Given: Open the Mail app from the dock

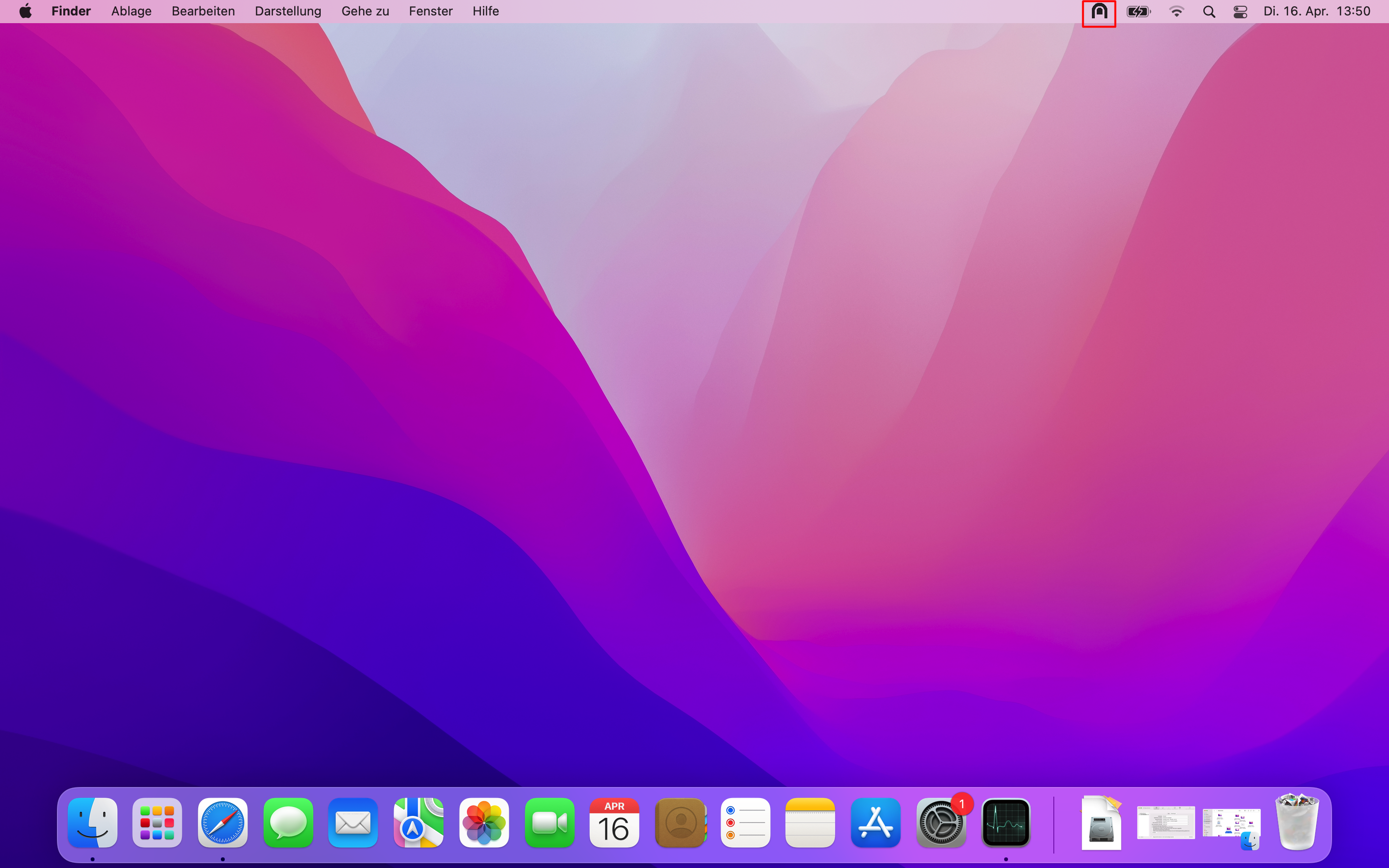Looking at the screenshot, I should [x=353, y=823].
